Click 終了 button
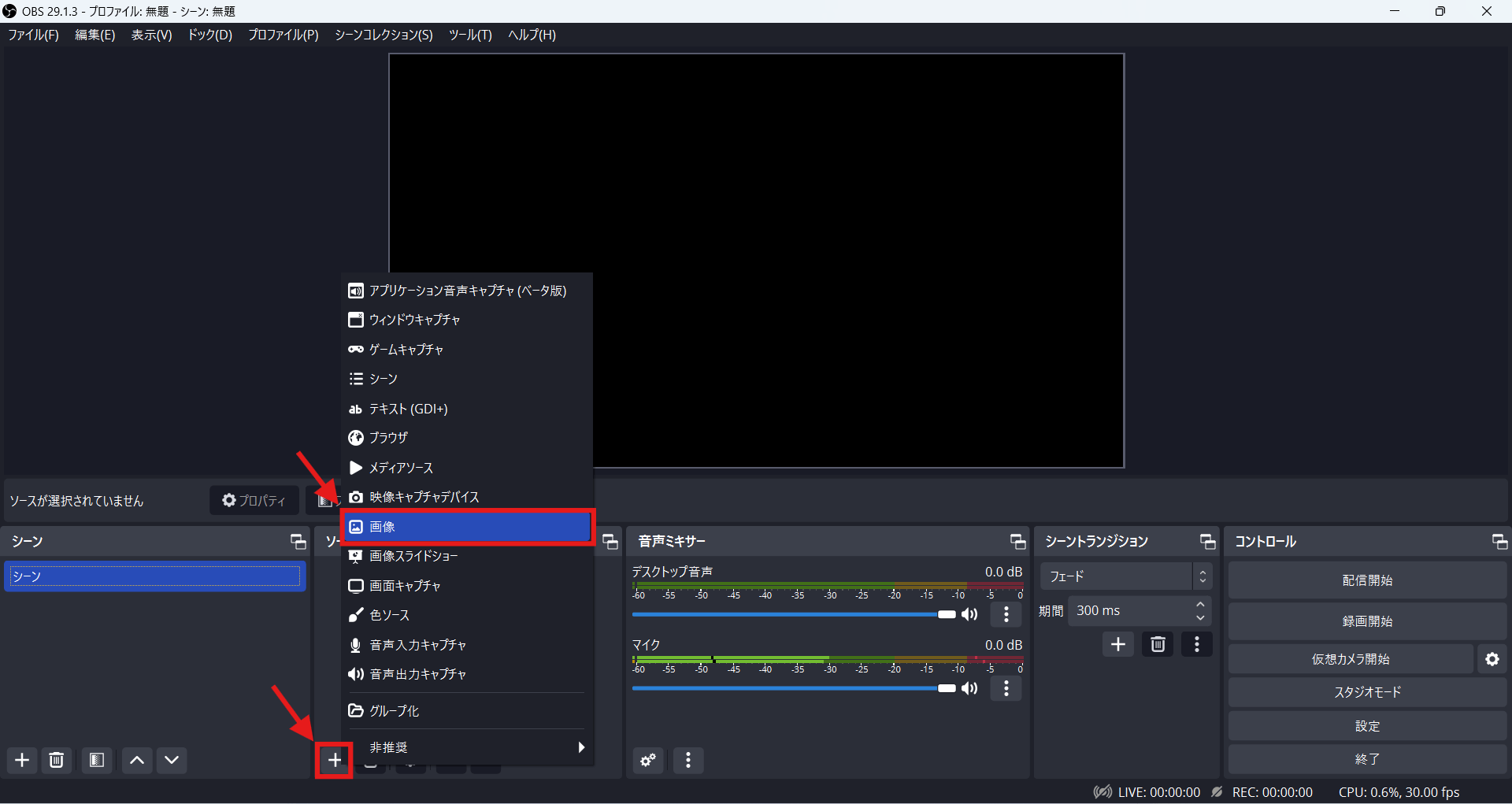 tap(1367, 759)
